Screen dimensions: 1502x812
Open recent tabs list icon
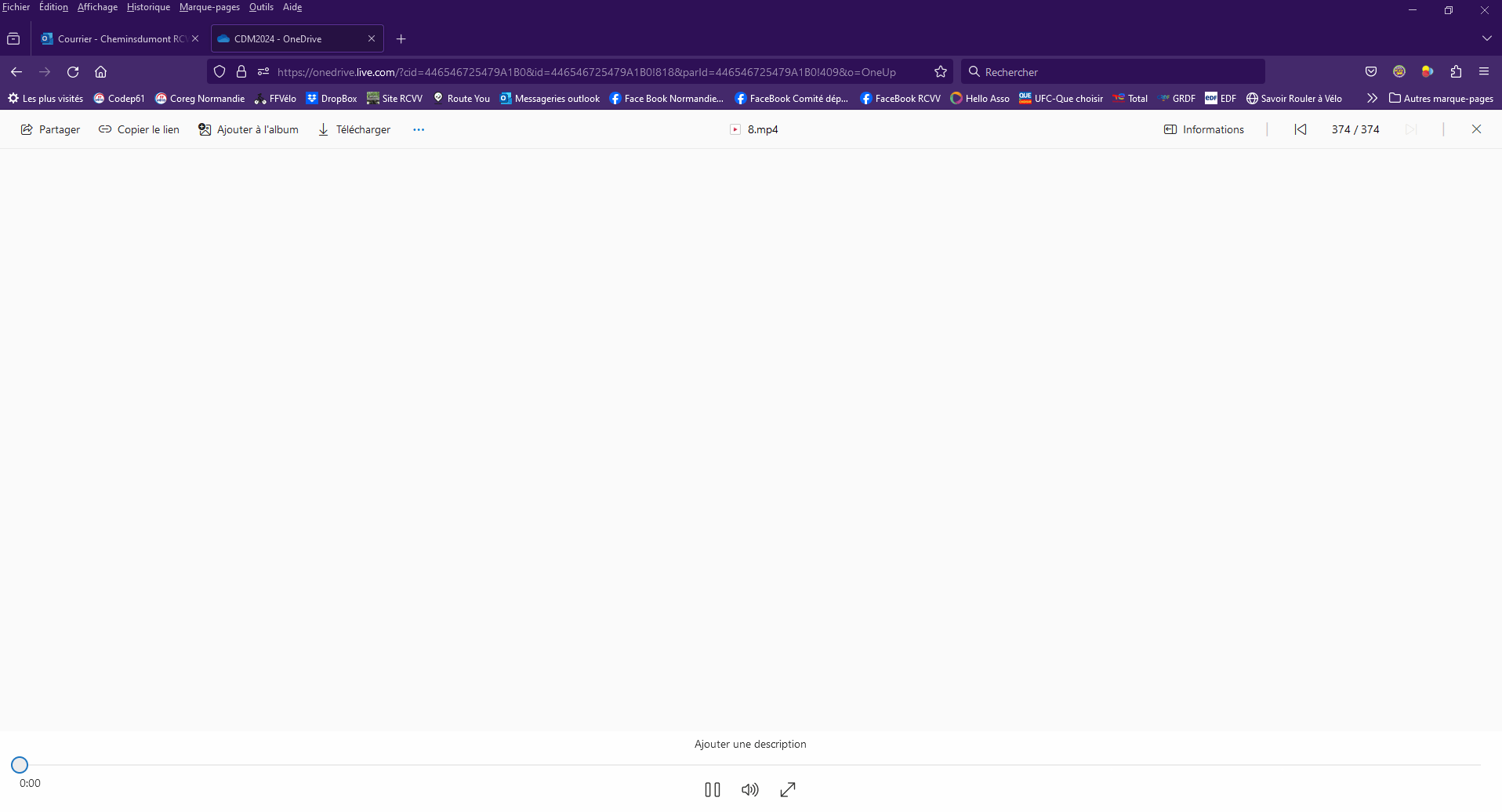pyautogui.click(x=13, y=38)
